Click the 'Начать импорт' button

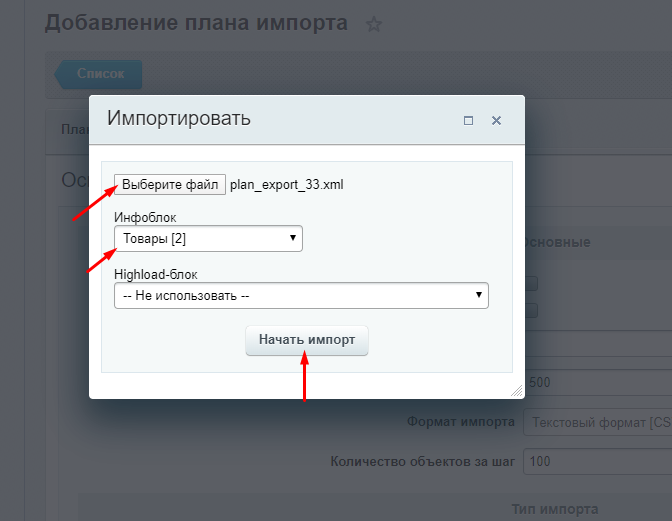click(x=307, y=340)
